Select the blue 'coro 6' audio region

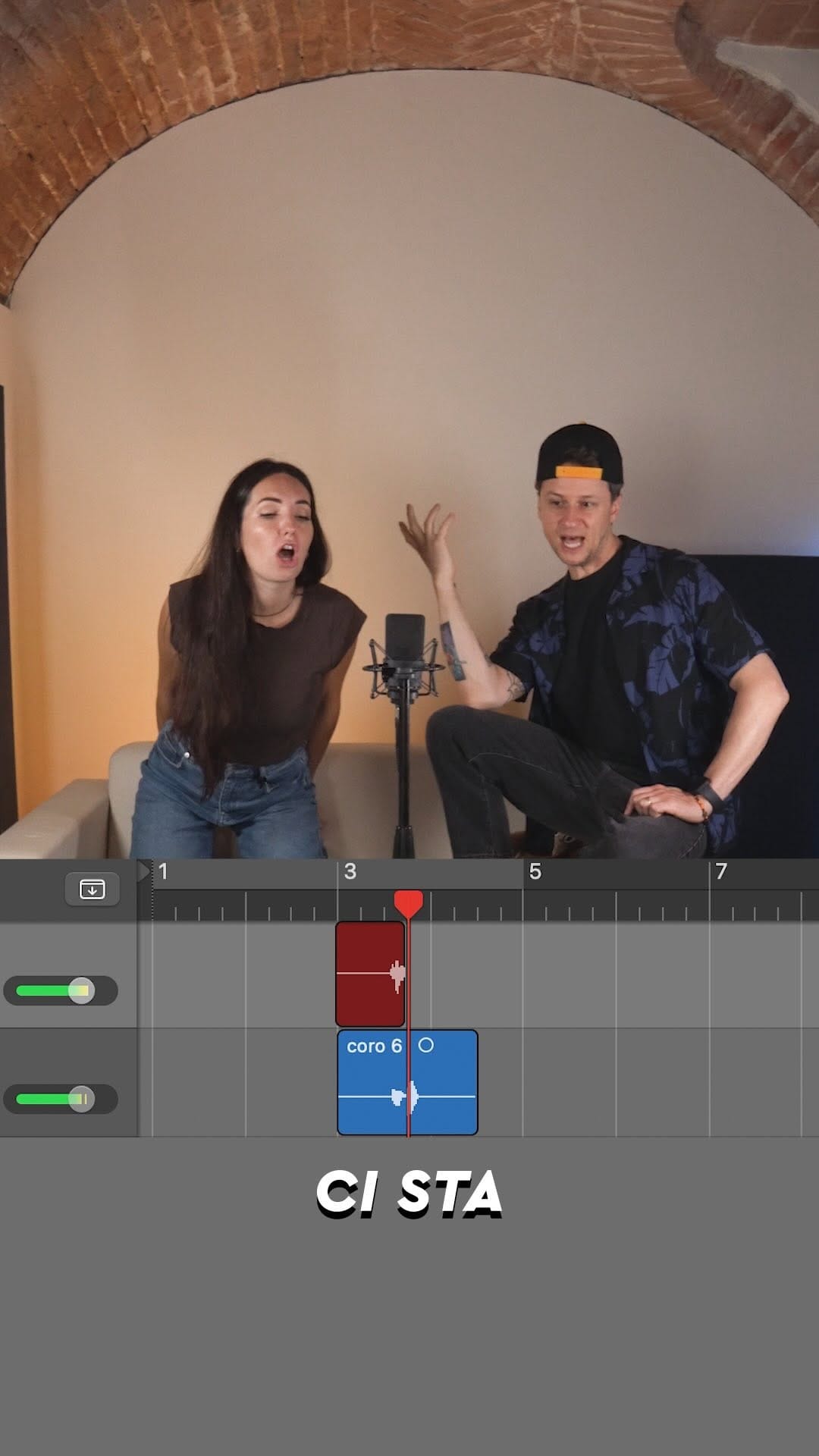[x=407, y=1082]
